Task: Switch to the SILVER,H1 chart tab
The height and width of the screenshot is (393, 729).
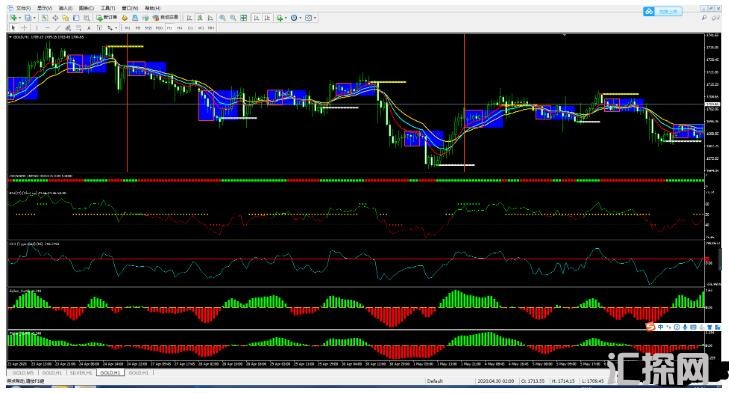Action: click(x=81, y=373)
